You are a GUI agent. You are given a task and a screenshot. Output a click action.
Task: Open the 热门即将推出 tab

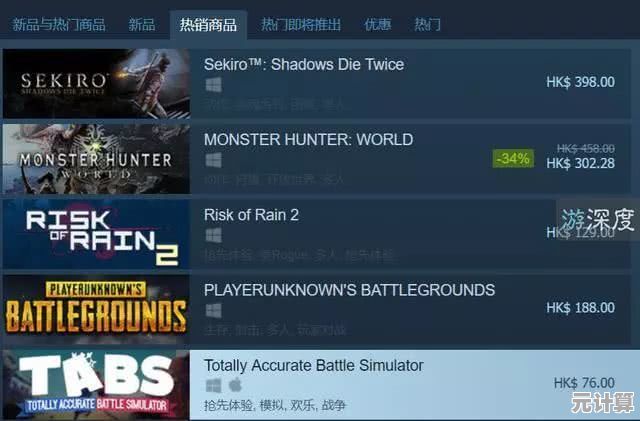(x=301, y=25)
